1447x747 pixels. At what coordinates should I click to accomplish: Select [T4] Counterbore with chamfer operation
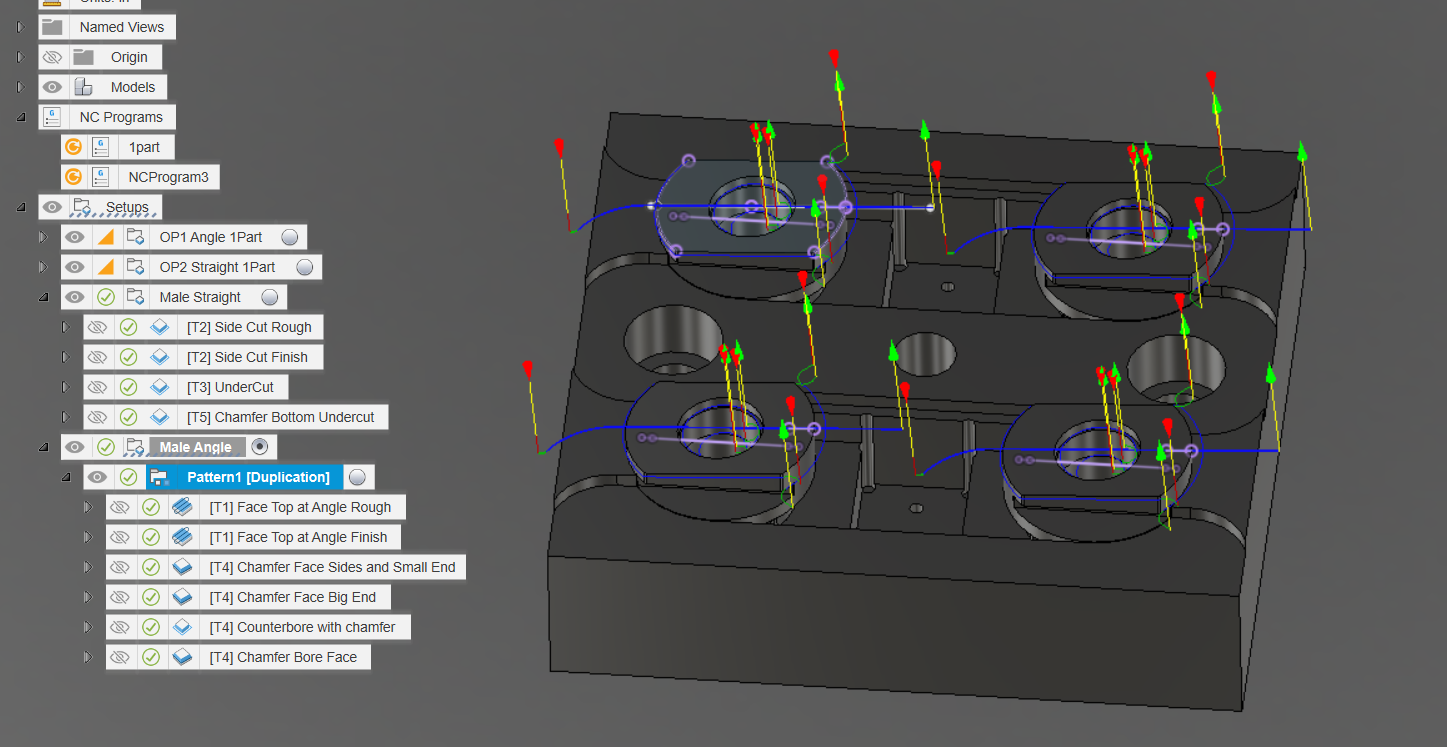pos(302,627)
